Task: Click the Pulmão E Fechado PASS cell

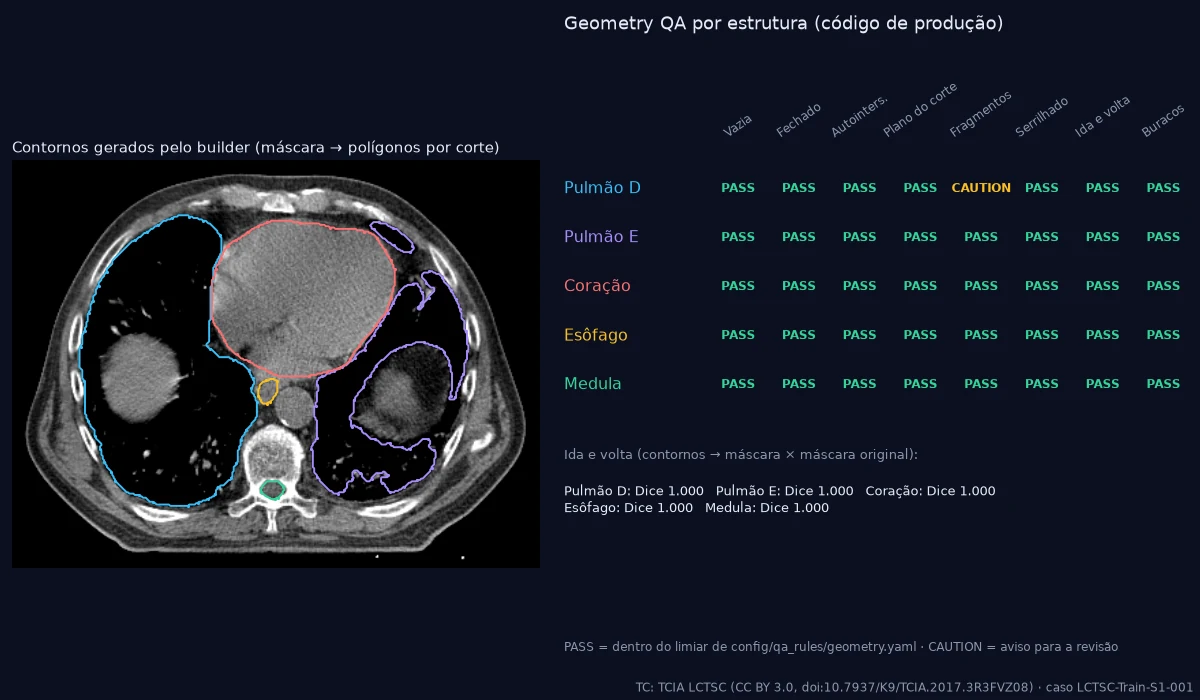Action: 799,237
